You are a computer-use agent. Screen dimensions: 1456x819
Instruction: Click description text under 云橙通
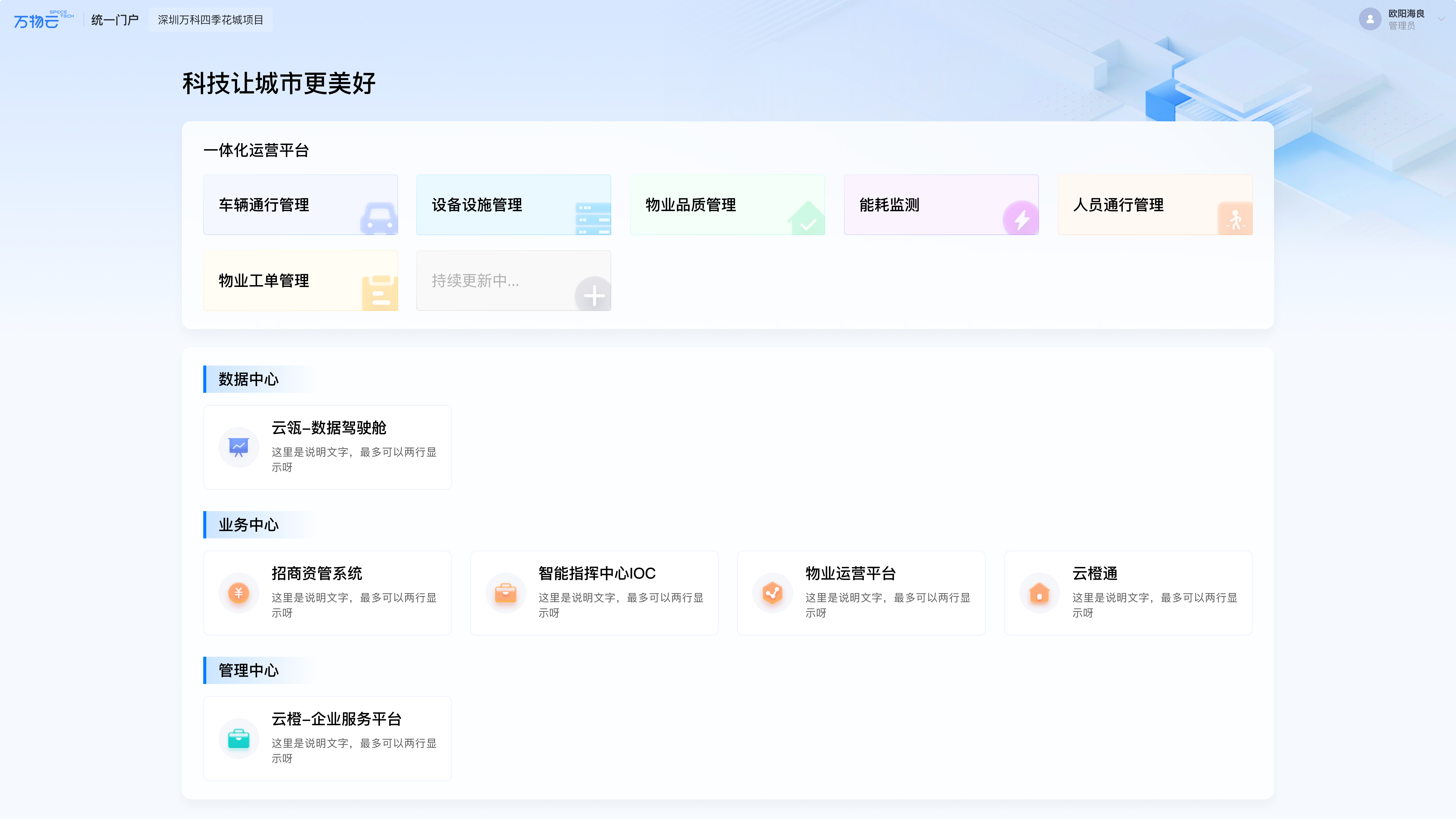[x=1155, y=605]
